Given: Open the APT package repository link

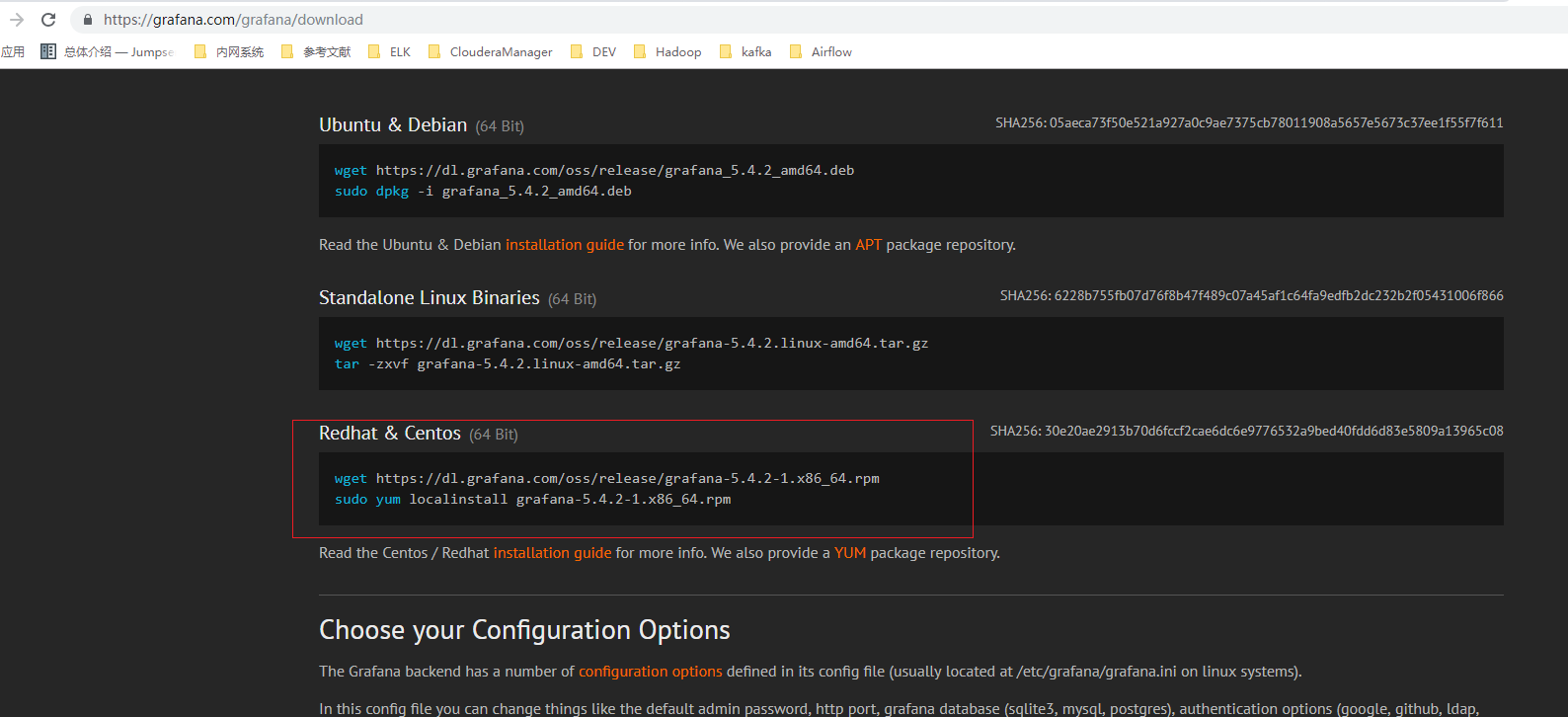Looking at the screenshot, I should pos(869,245).
